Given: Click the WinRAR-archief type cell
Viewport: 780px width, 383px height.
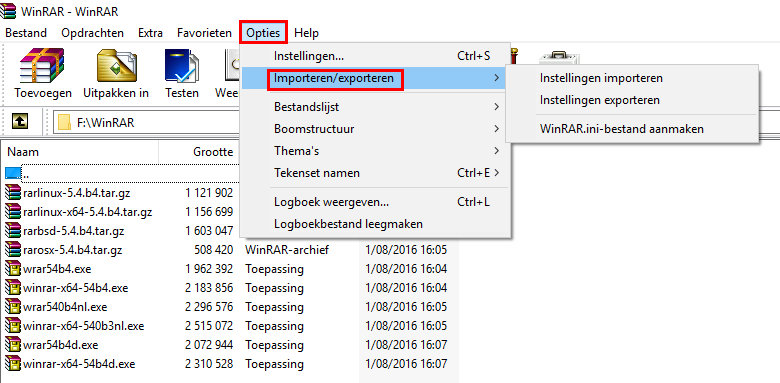Looking at the screenshot, I should click(287, 250).
